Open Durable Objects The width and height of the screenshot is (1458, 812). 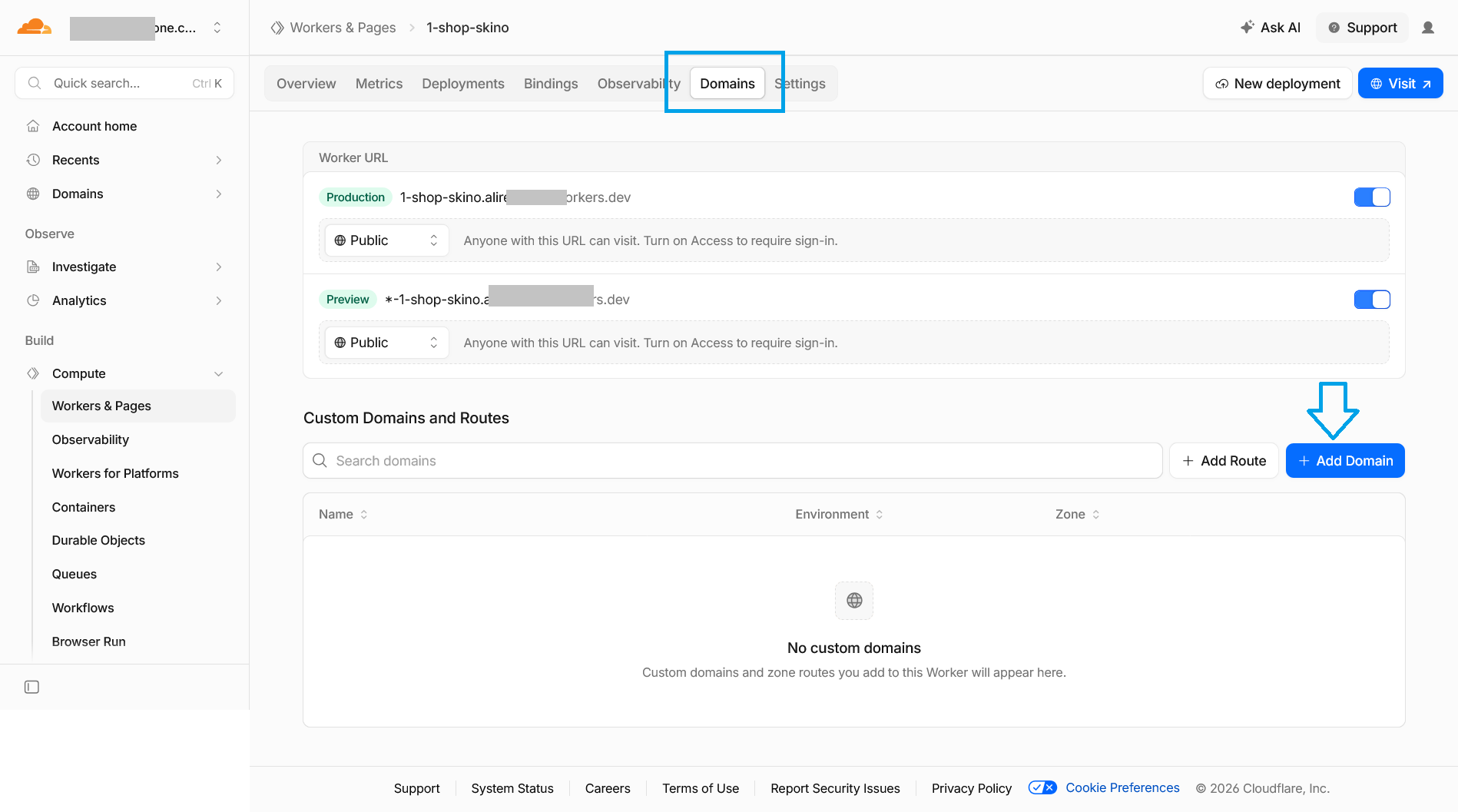click(98, 540)
